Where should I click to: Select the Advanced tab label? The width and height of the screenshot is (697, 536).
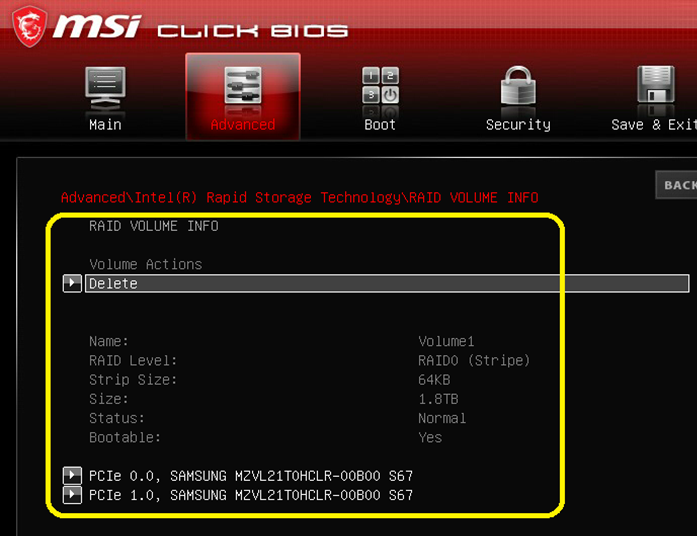tap(242, 125)
